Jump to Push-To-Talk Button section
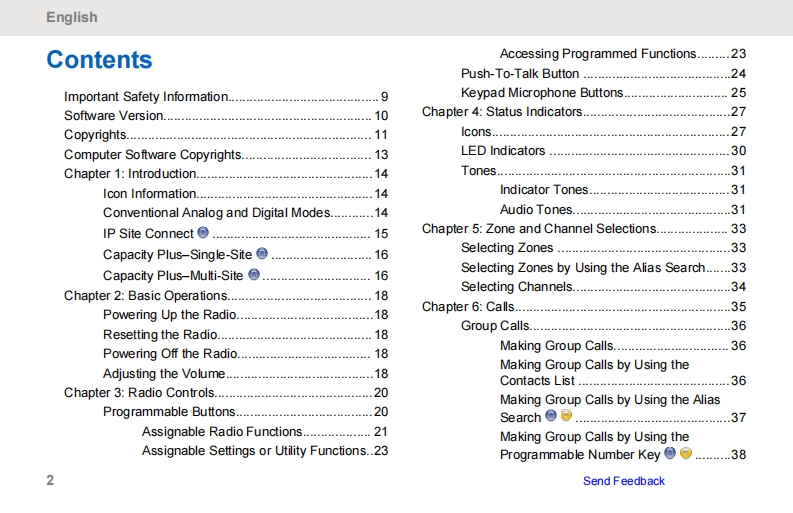The width and height of the screenshot is (793, 513). [520, 73]
